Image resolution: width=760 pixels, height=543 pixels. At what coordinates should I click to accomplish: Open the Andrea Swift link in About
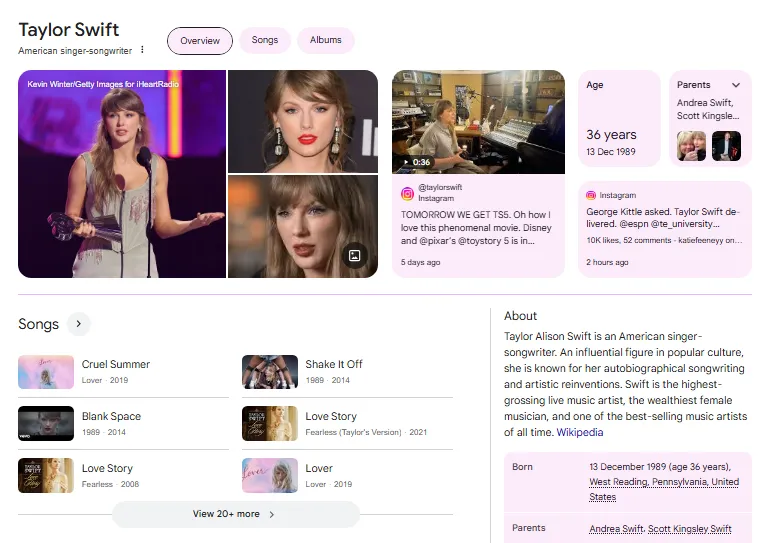pos(616,529)
